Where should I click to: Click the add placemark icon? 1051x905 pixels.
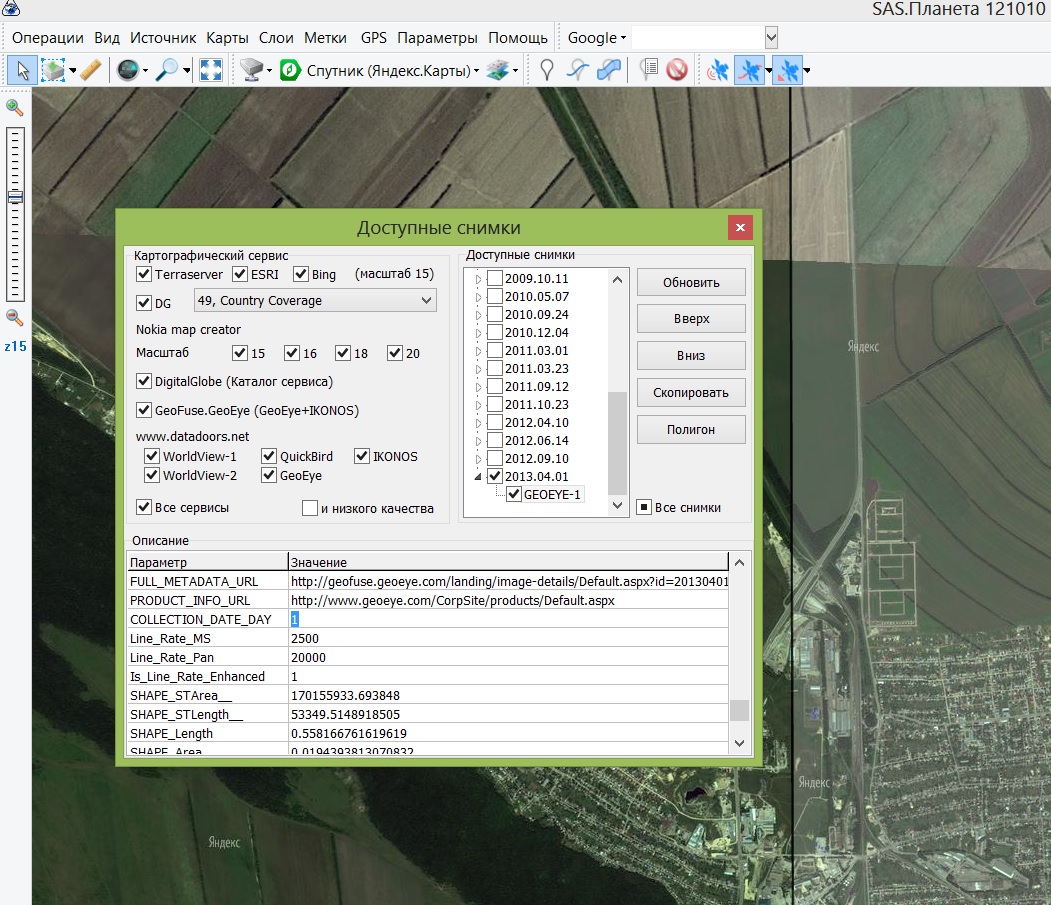tap(546, 70)
